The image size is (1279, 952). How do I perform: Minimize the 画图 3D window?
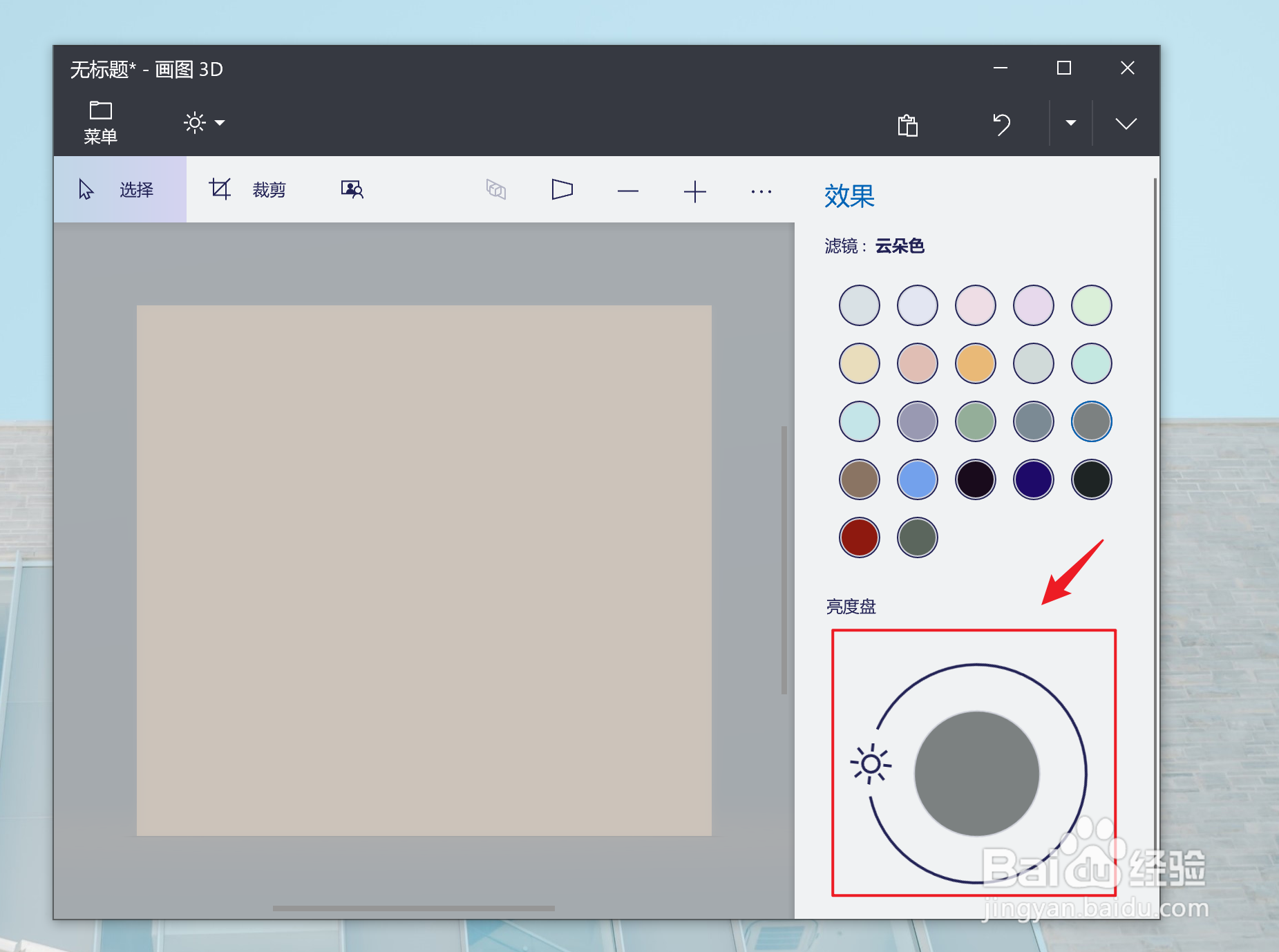click(x=1001, y=68)
